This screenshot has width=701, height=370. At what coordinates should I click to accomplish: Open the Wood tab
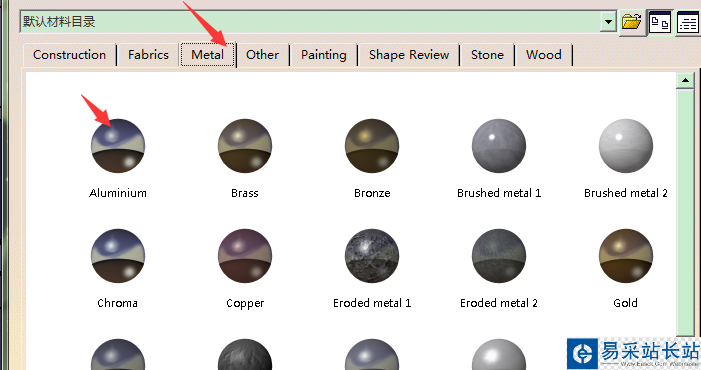tap(544, 55)
